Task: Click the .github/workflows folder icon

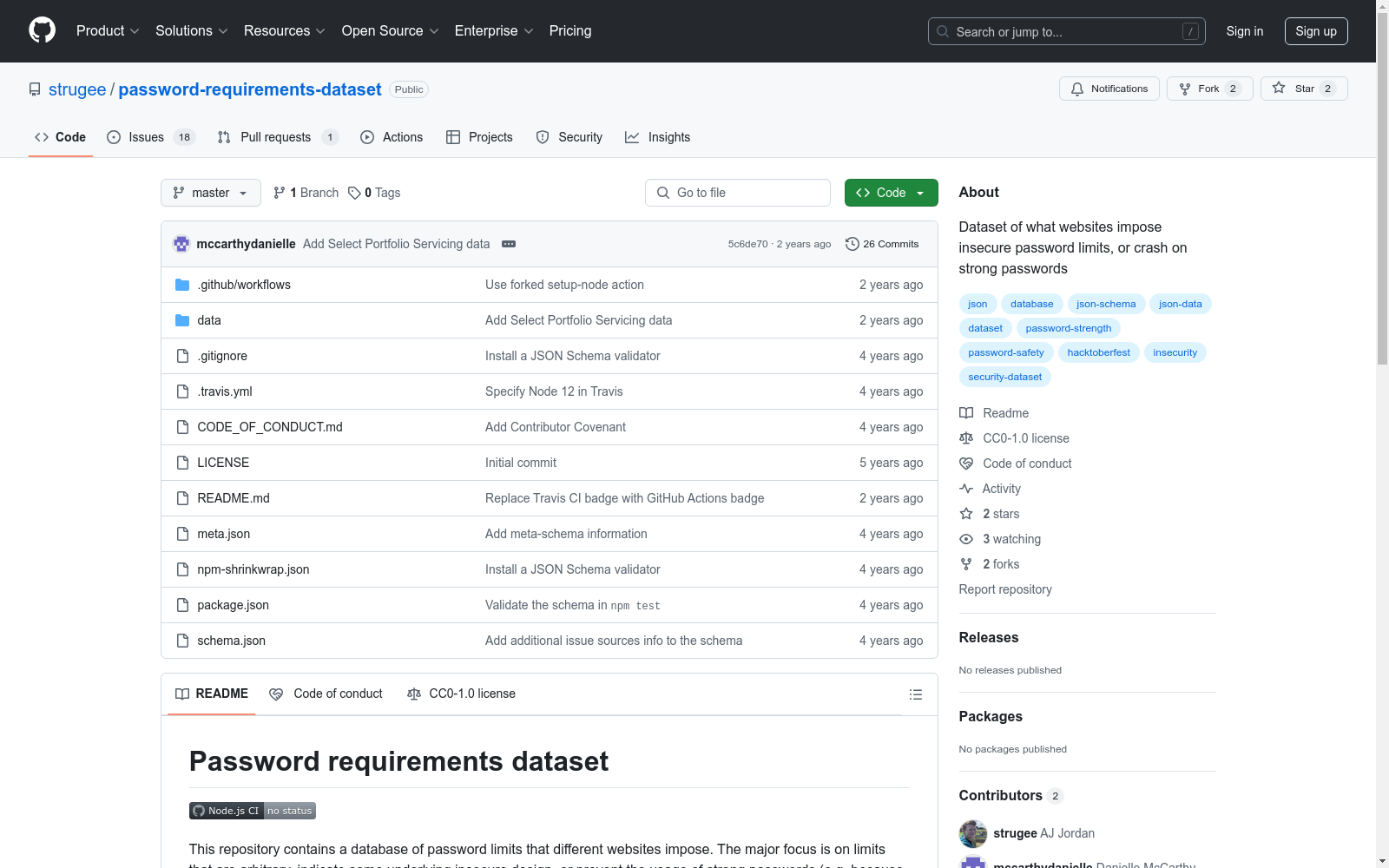Action: point(182,285)
